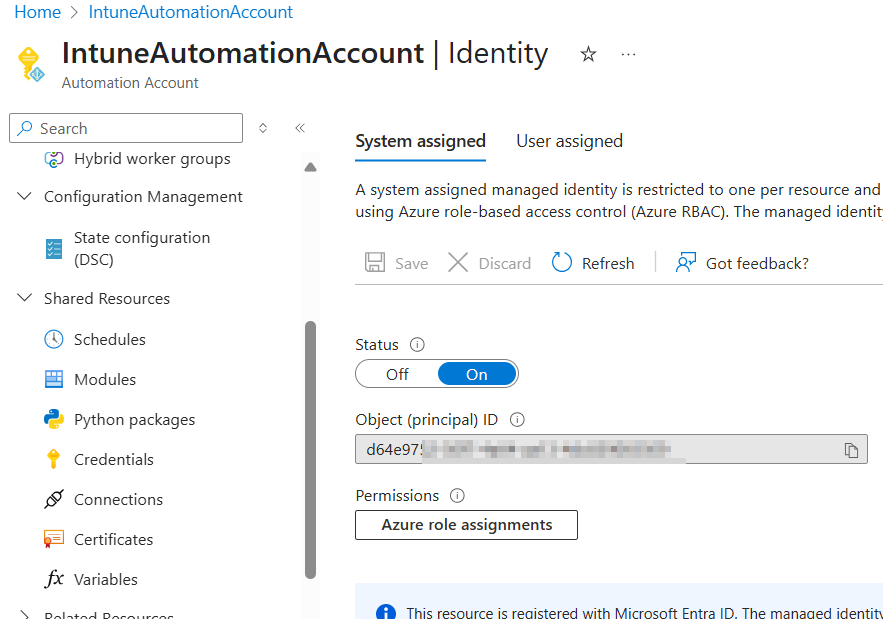Screen dimensions: 883x619
Task: Select the System assigned tab
Action: click(420, 141)
